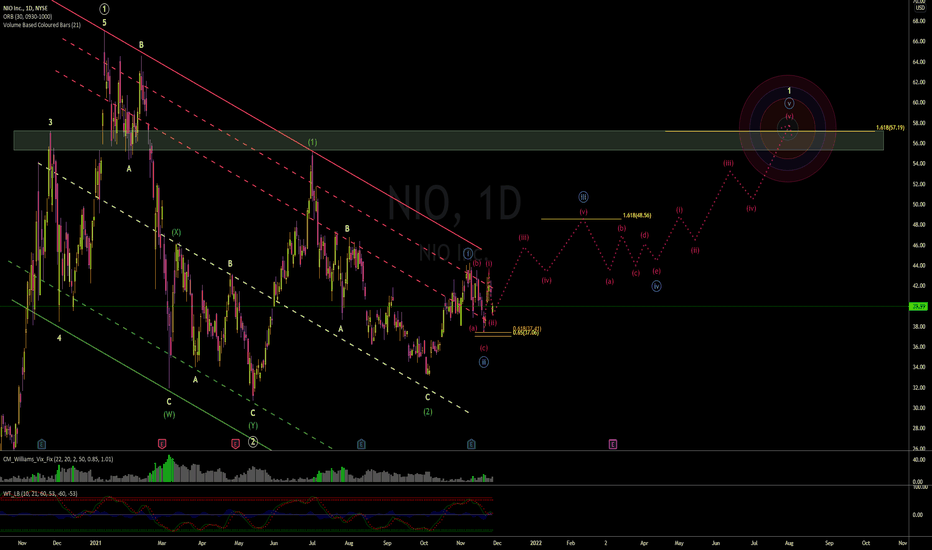The image size is (932, 550).
Task: Click the green (Y) wave label
Action: point(253,426)
